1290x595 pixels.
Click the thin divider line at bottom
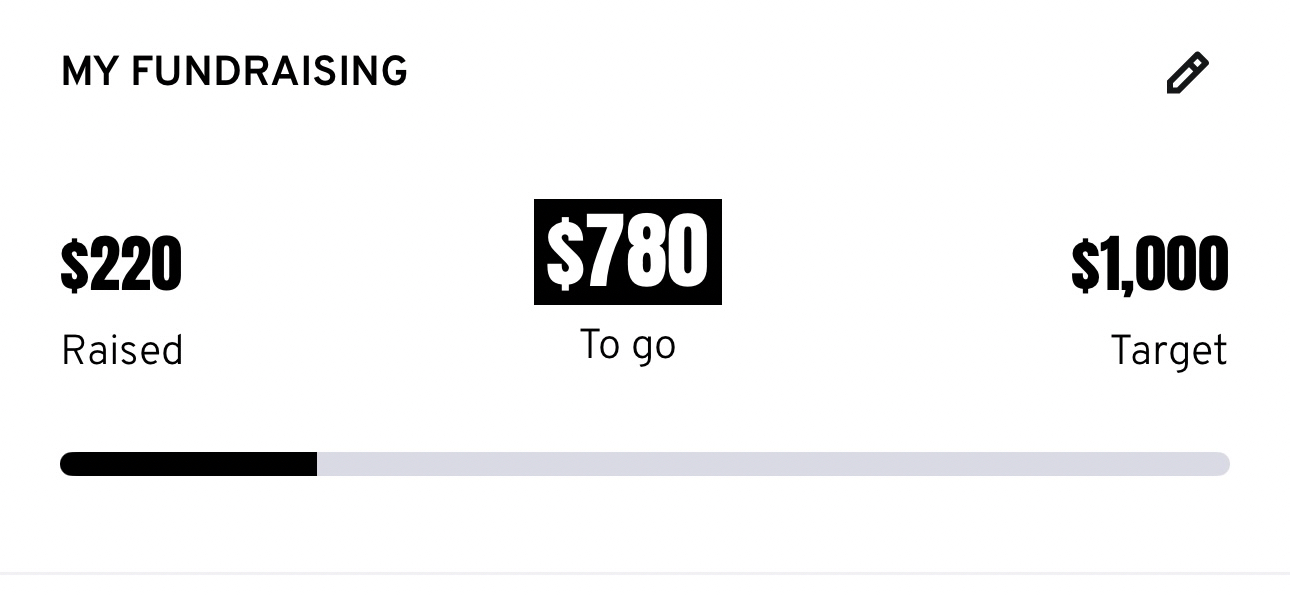pos(645,573)
